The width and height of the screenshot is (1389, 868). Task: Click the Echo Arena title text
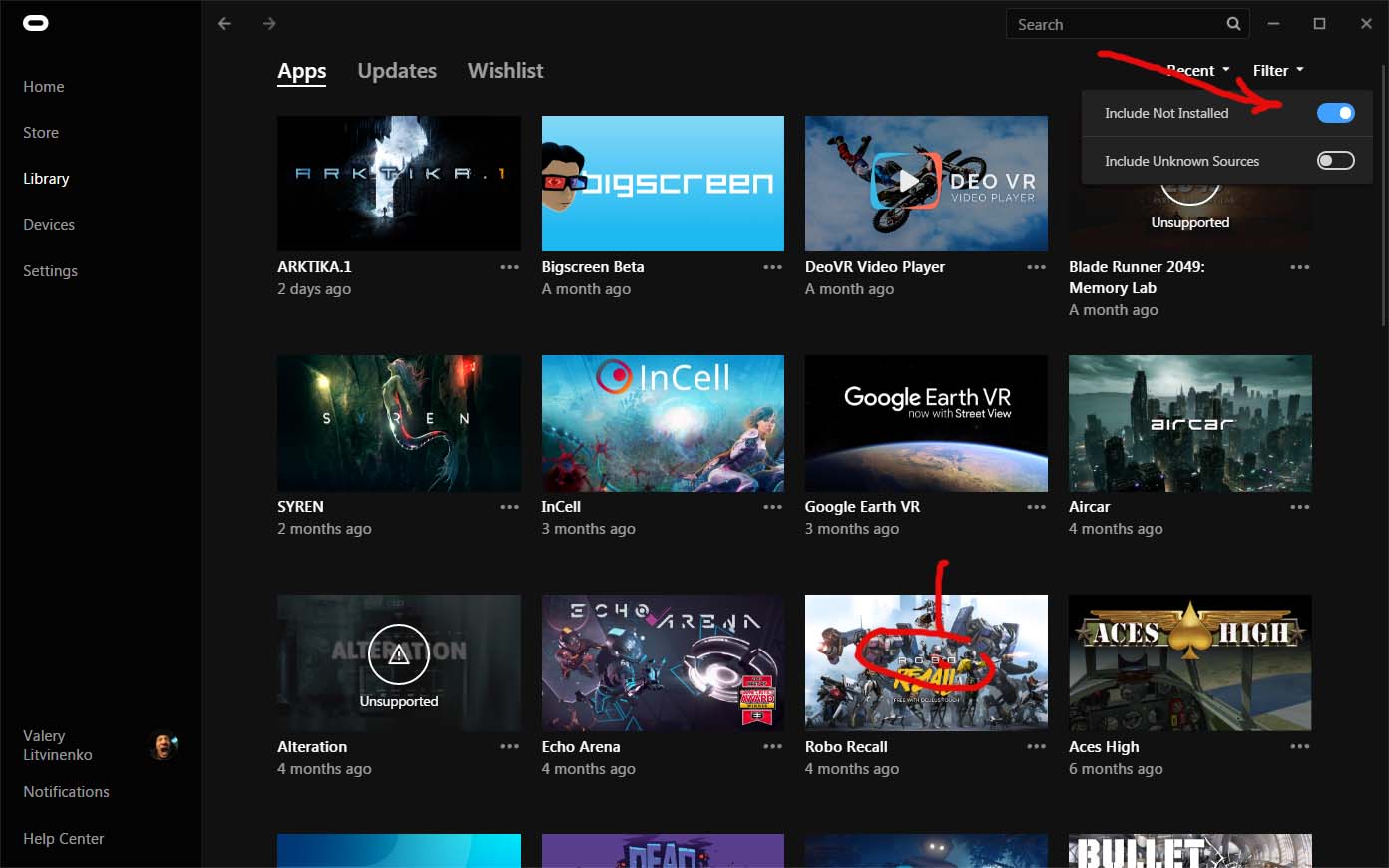coord(581,747)
